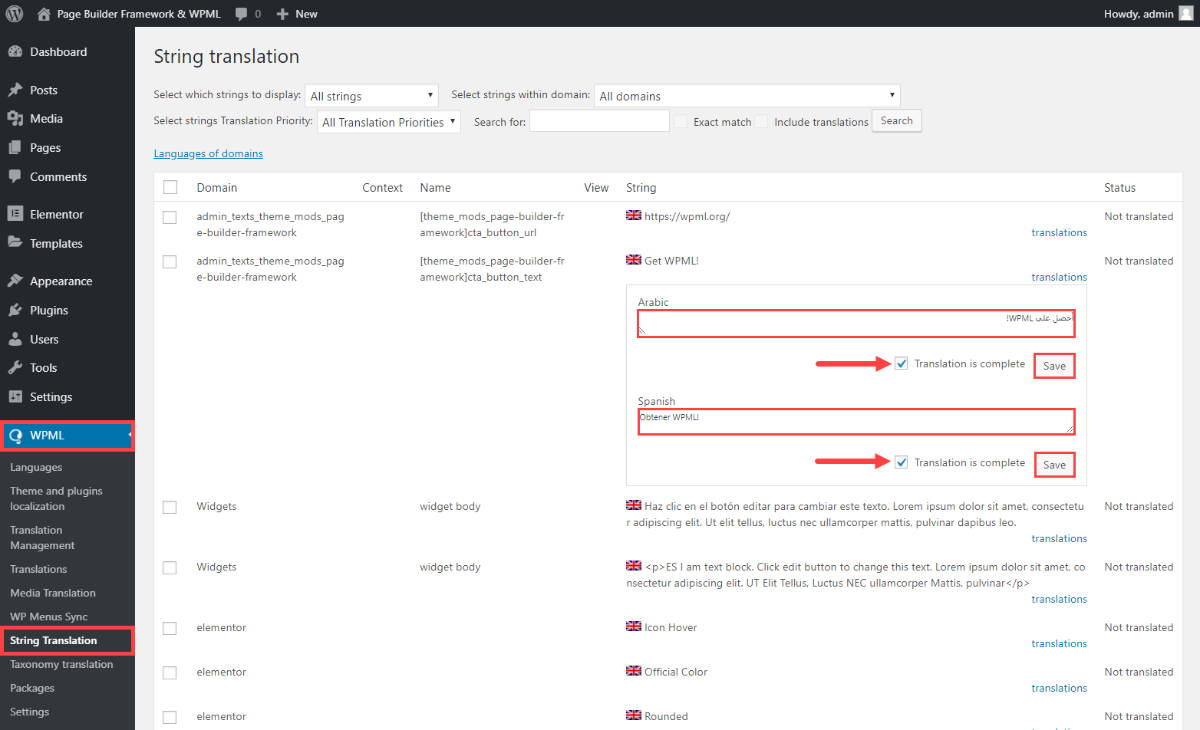Image resolution: width=1200 pixels, height=730 pixels.
Task: Open the All domains dropdown
Action: (747, 96)
